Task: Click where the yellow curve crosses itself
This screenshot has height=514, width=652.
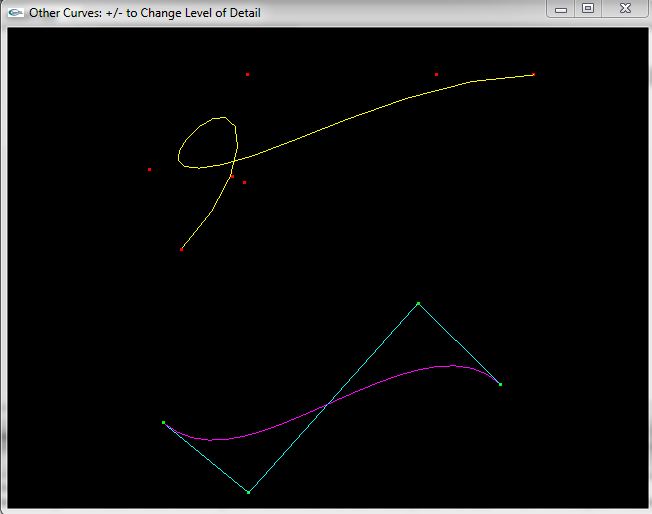Action: point(234,159)
